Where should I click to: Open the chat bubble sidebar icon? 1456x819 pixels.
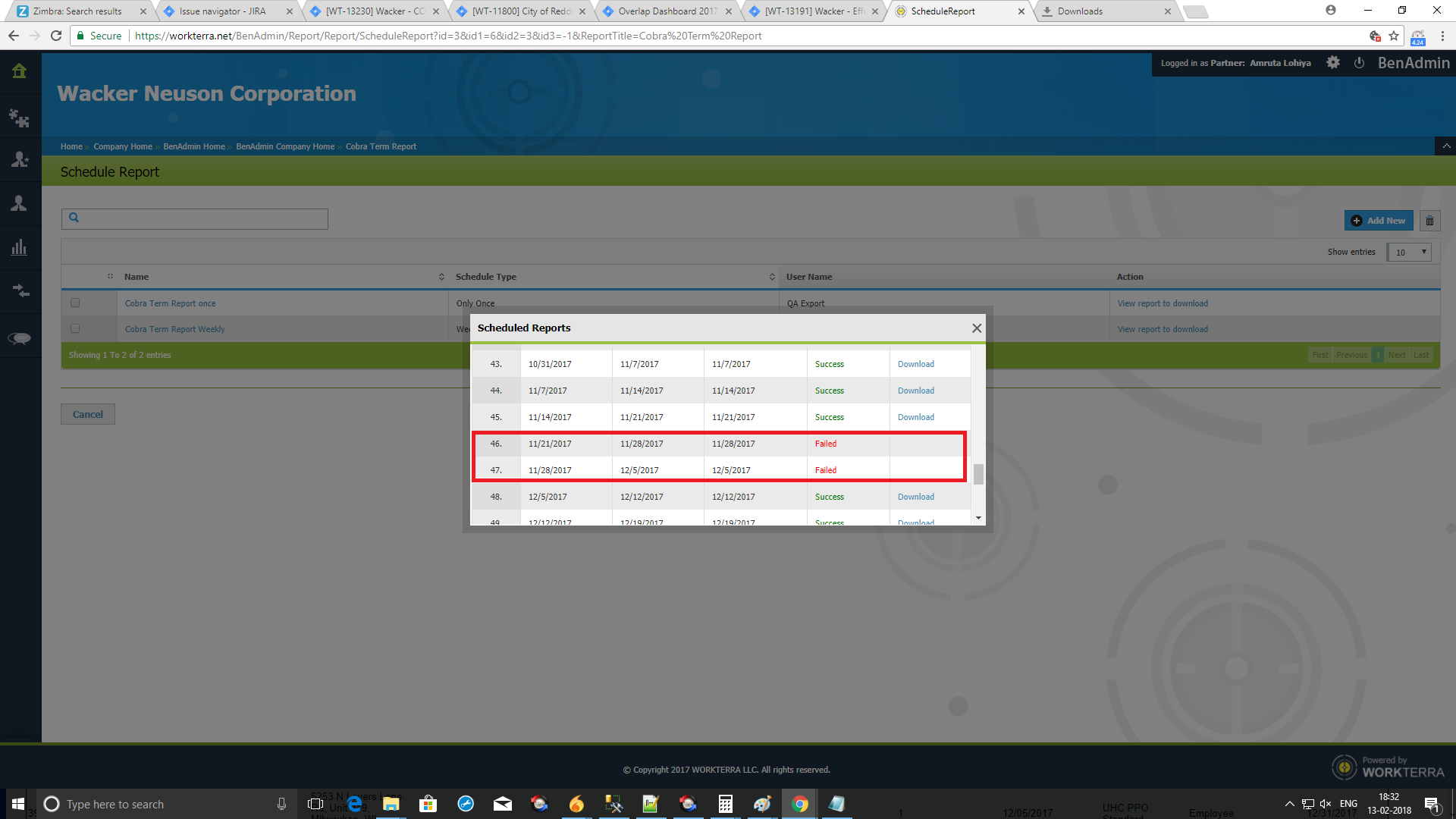[20, 337]
